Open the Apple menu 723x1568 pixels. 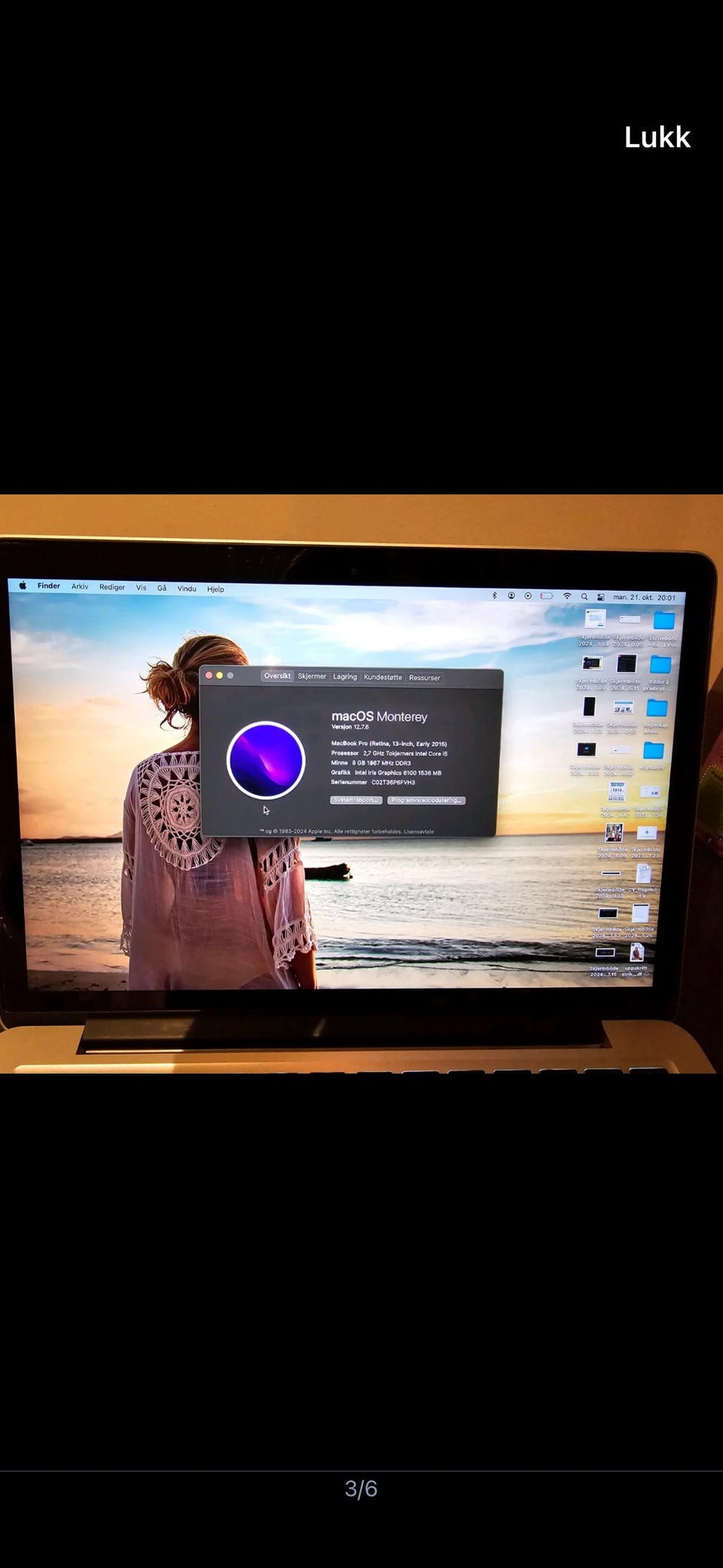(x=23, y=585)
